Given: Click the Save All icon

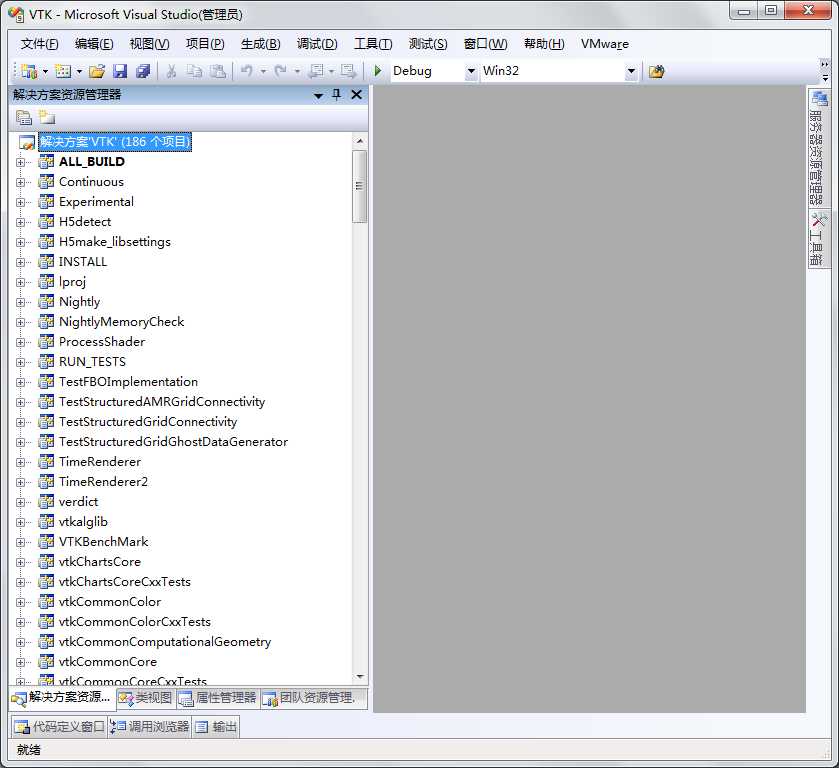Looking at the screenshot, I should [x=143, y=71].
